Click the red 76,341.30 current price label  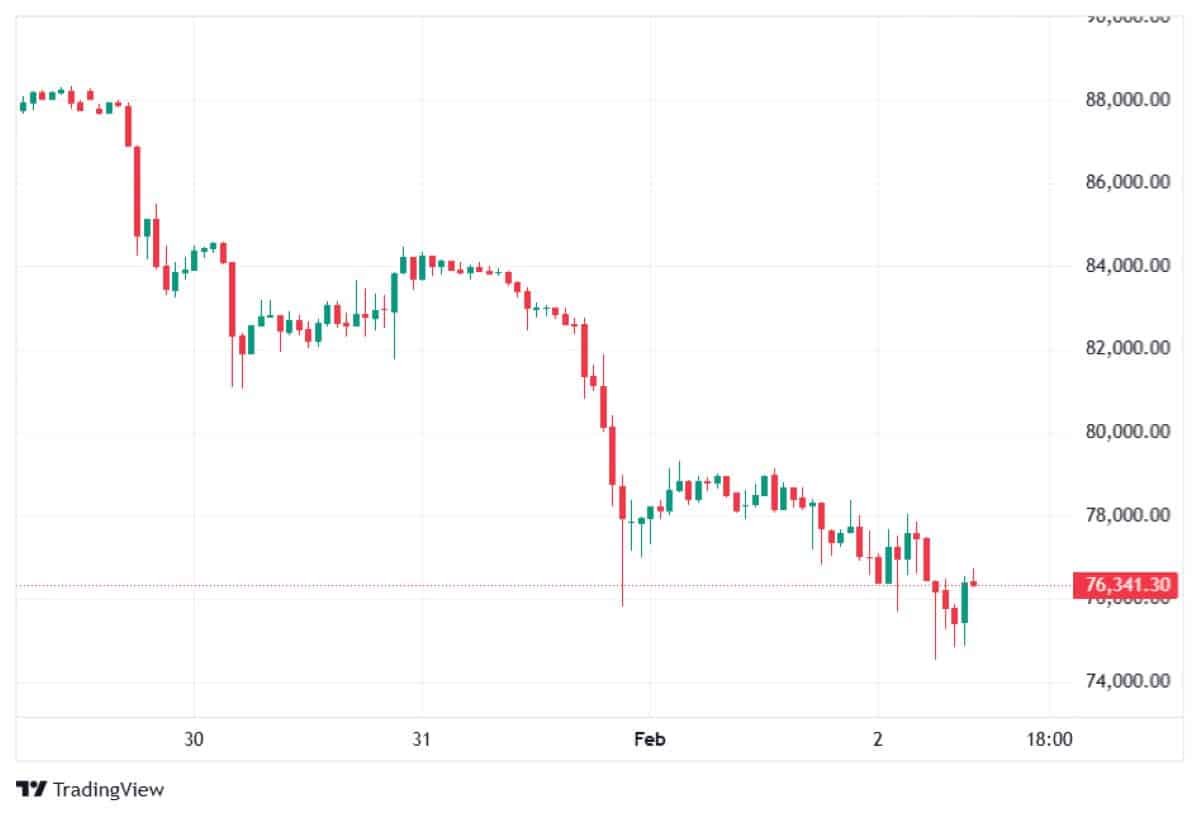(1121, 584)
